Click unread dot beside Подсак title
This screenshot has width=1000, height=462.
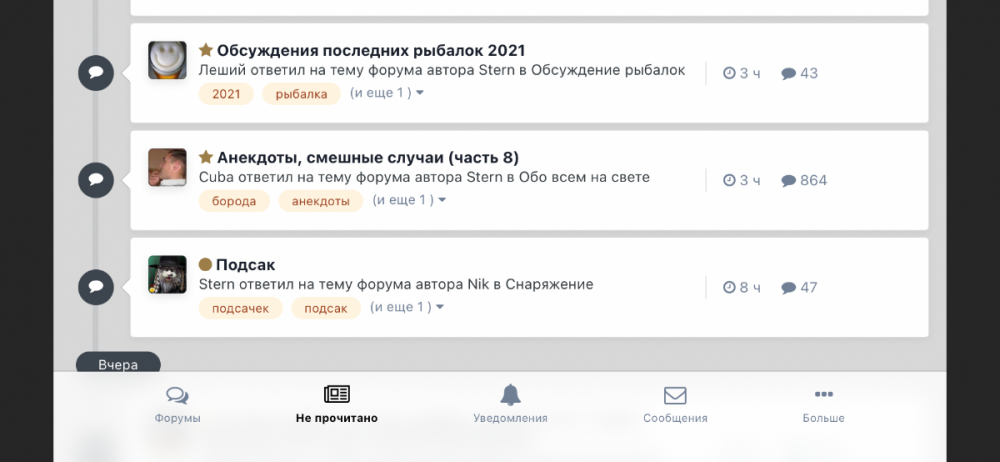(x=205, y=264)
